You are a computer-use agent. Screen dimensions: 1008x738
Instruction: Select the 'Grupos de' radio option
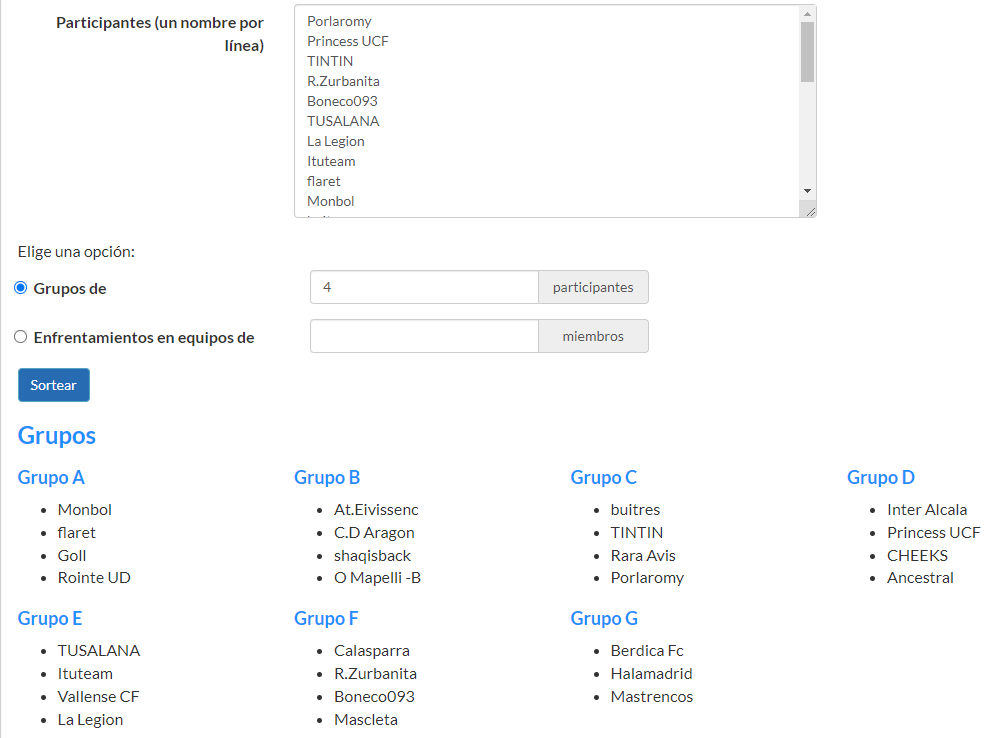[x=21, y=288]
